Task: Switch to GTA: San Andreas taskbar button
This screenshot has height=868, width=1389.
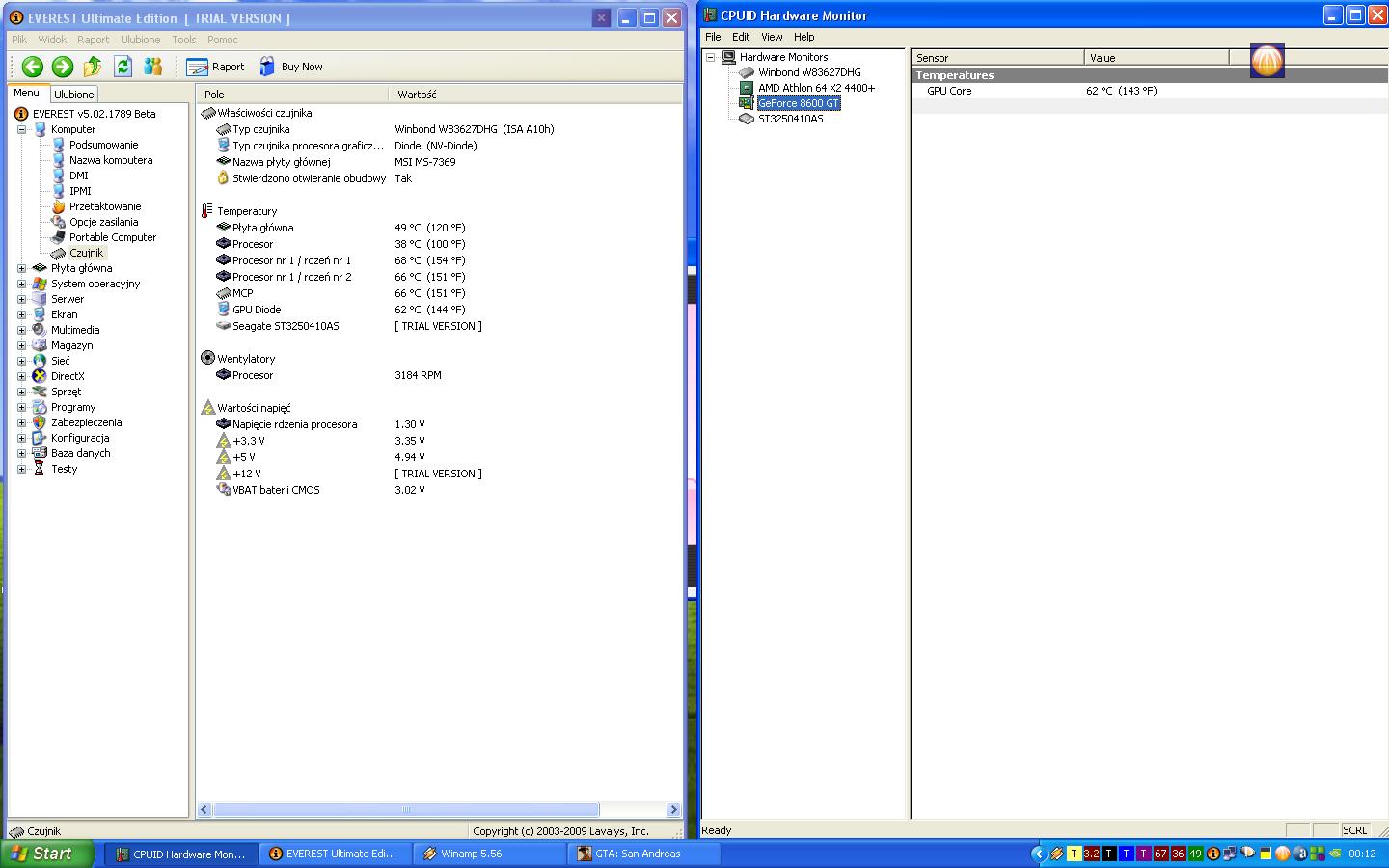Action: [x=644, y=854]
